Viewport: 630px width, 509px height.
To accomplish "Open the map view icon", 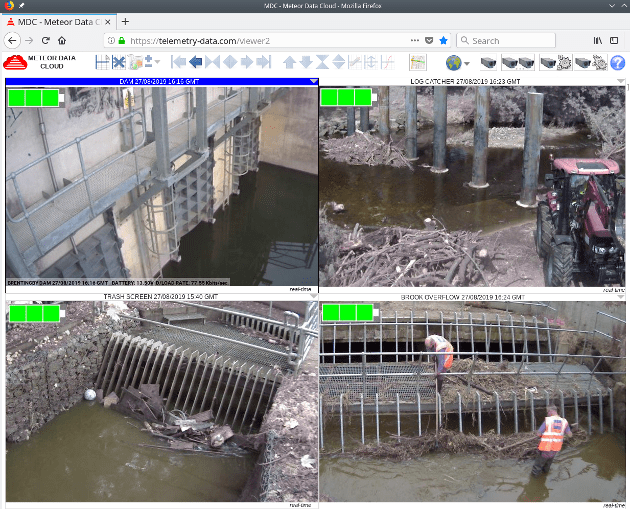I will click(418, 62).
